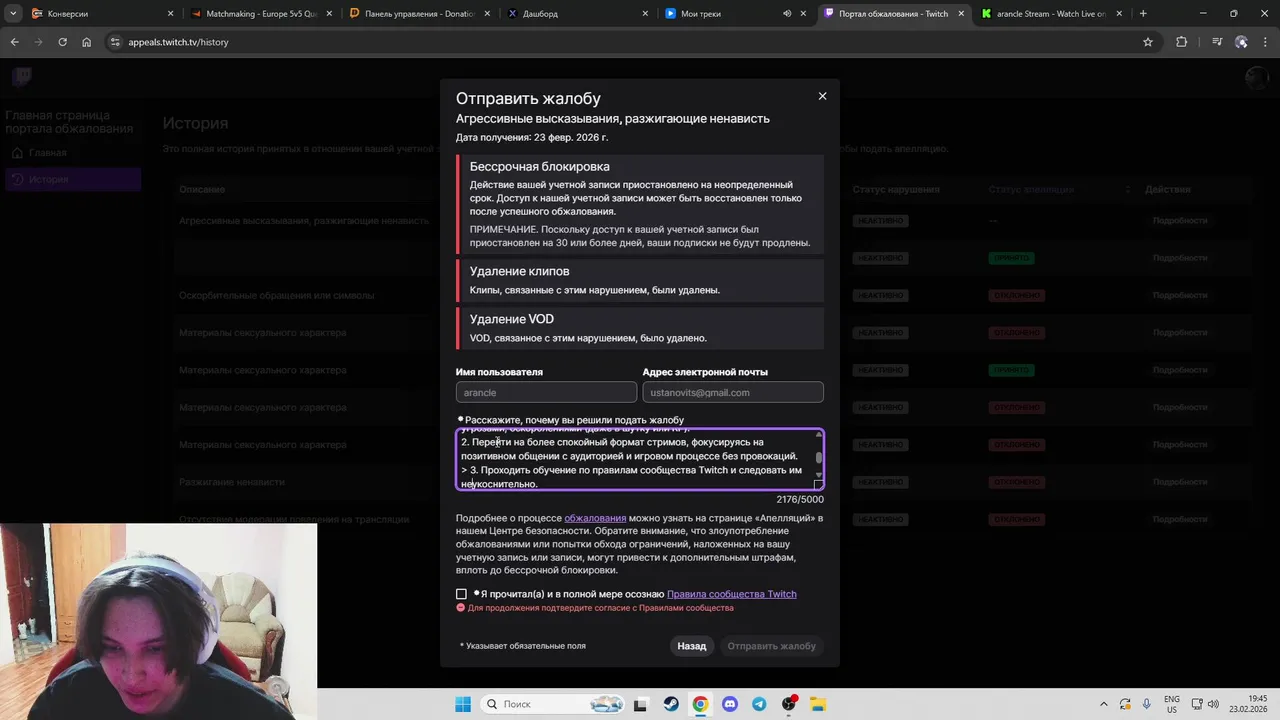Click the Twitch logo in page header
This screenshot has width=1280, height=720.
[x=22, y=77]
